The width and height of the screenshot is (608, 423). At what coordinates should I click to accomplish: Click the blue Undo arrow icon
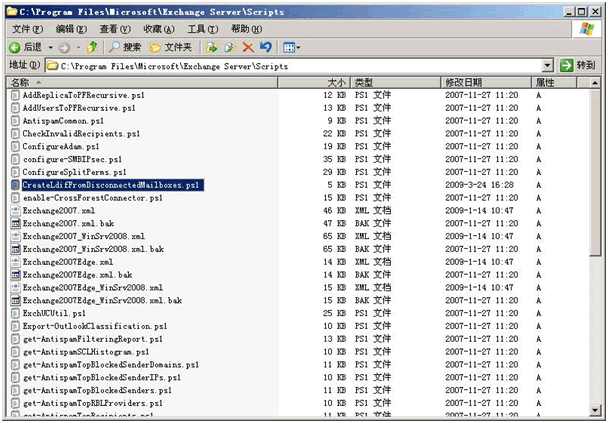(266, 47)
